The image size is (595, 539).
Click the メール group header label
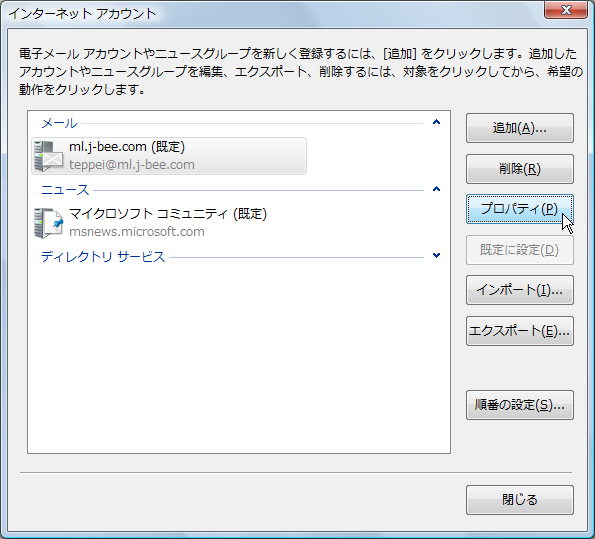59,123
